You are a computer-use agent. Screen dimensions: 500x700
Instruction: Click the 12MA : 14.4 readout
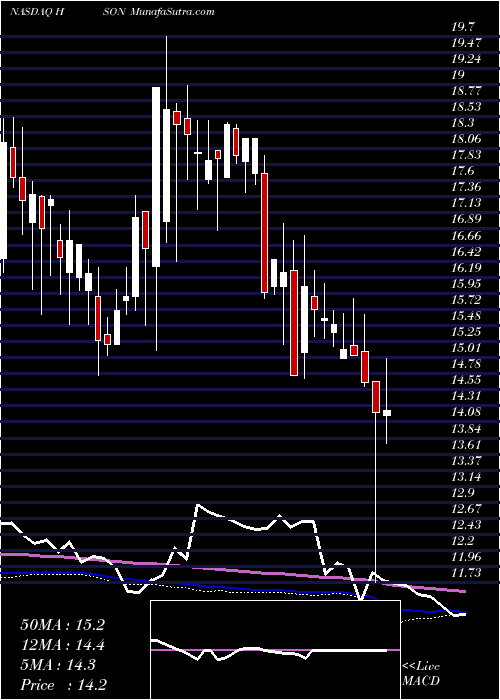point(62,645)
